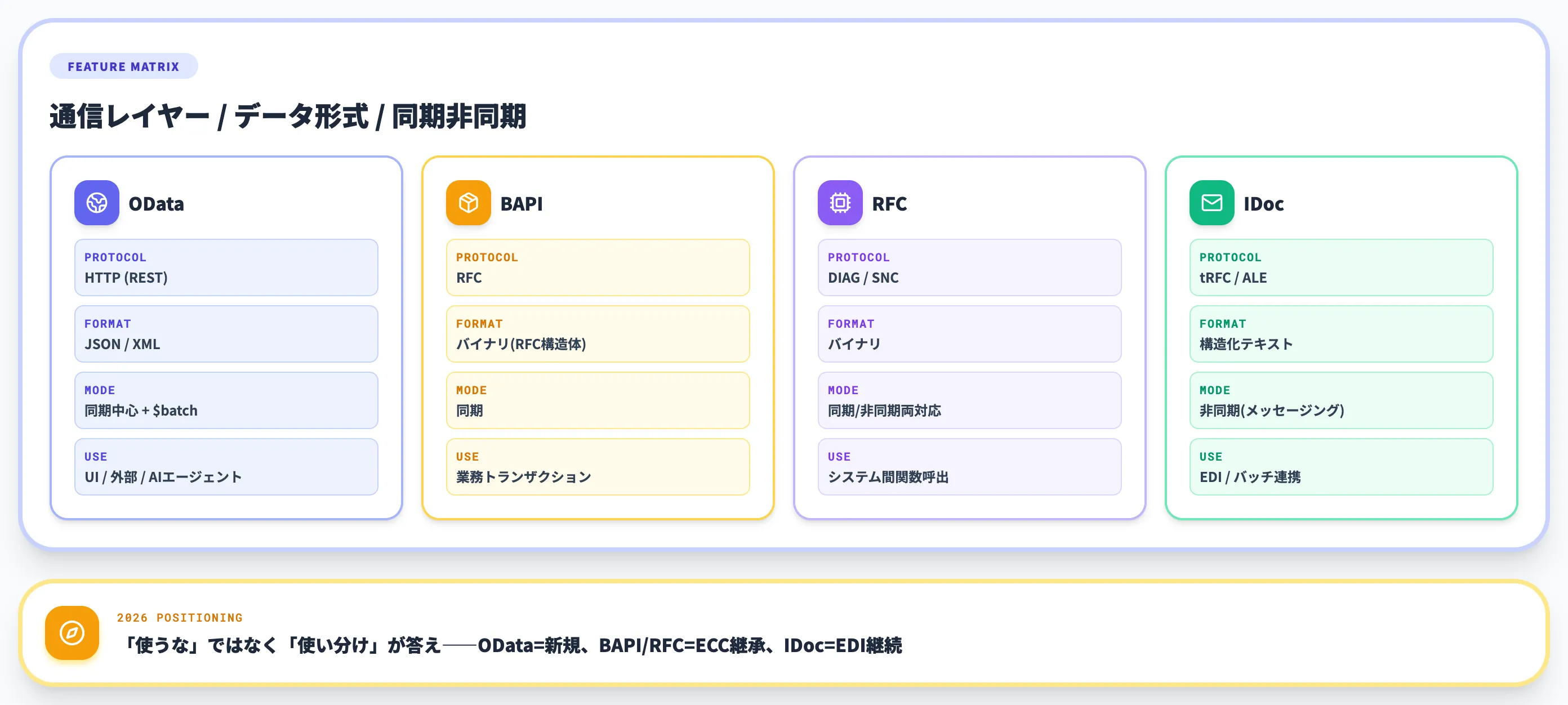Click the BAPI orange box icon

pyautogui.click(x=468, y=203)
